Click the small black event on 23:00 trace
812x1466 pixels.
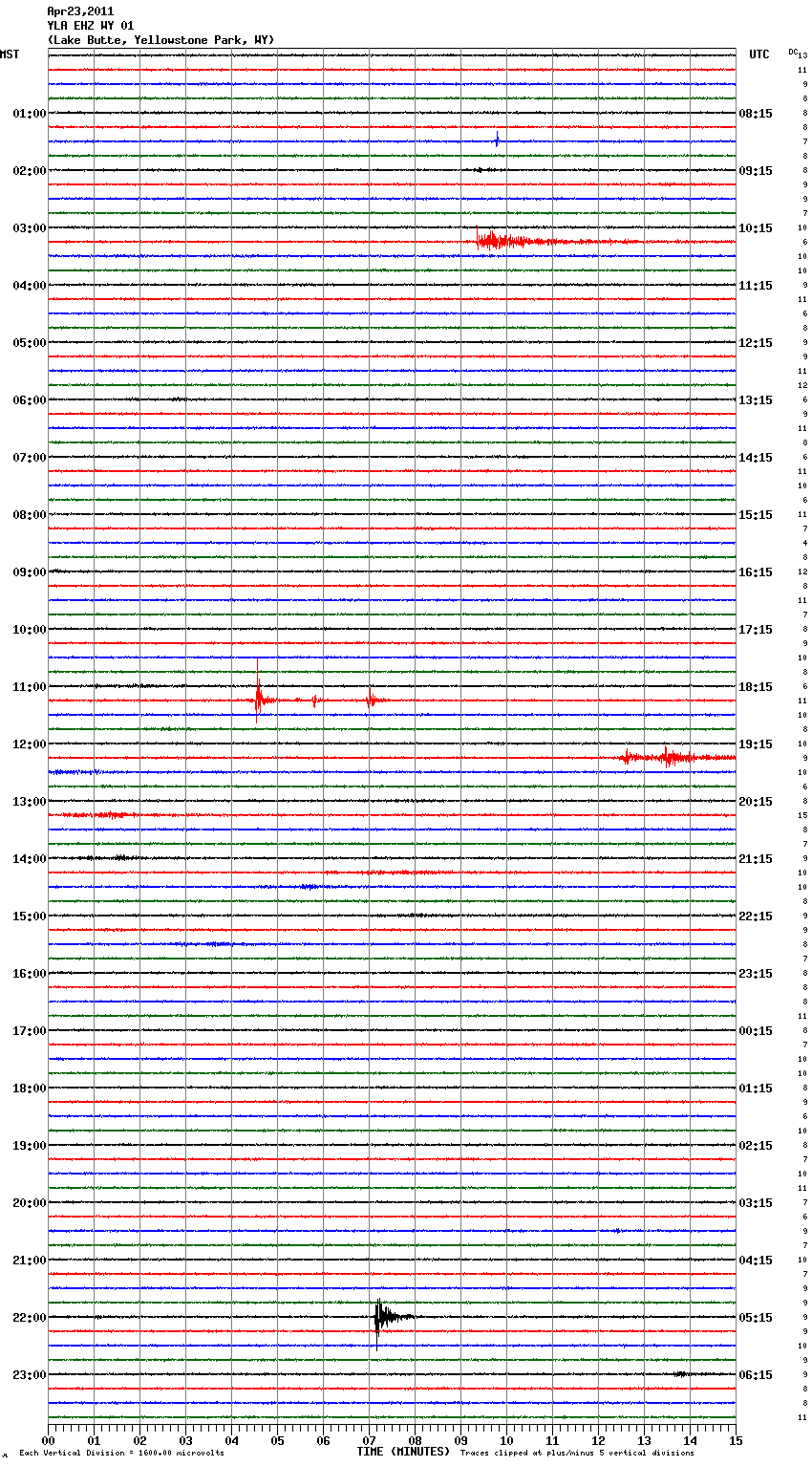pos(681,1374)
